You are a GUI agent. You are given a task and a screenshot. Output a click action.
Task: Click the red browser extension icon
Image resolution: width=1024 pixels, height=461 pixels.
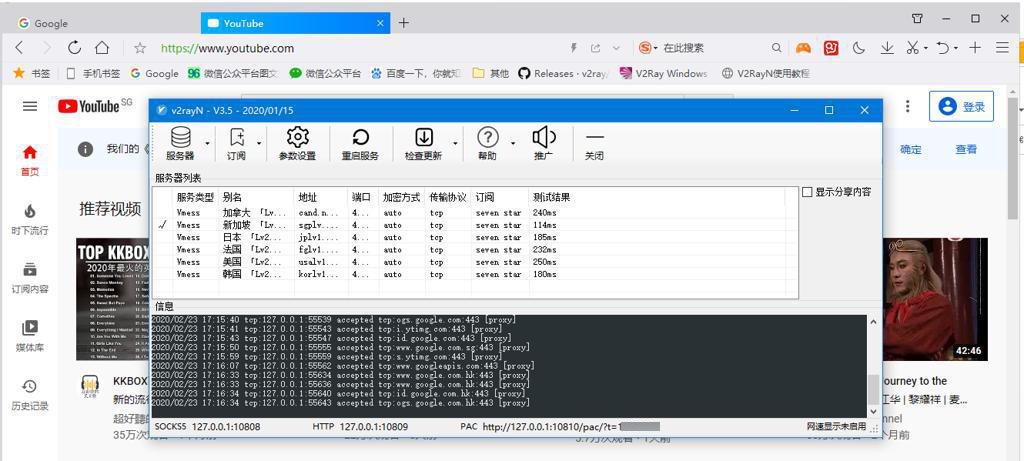point(831,48)
